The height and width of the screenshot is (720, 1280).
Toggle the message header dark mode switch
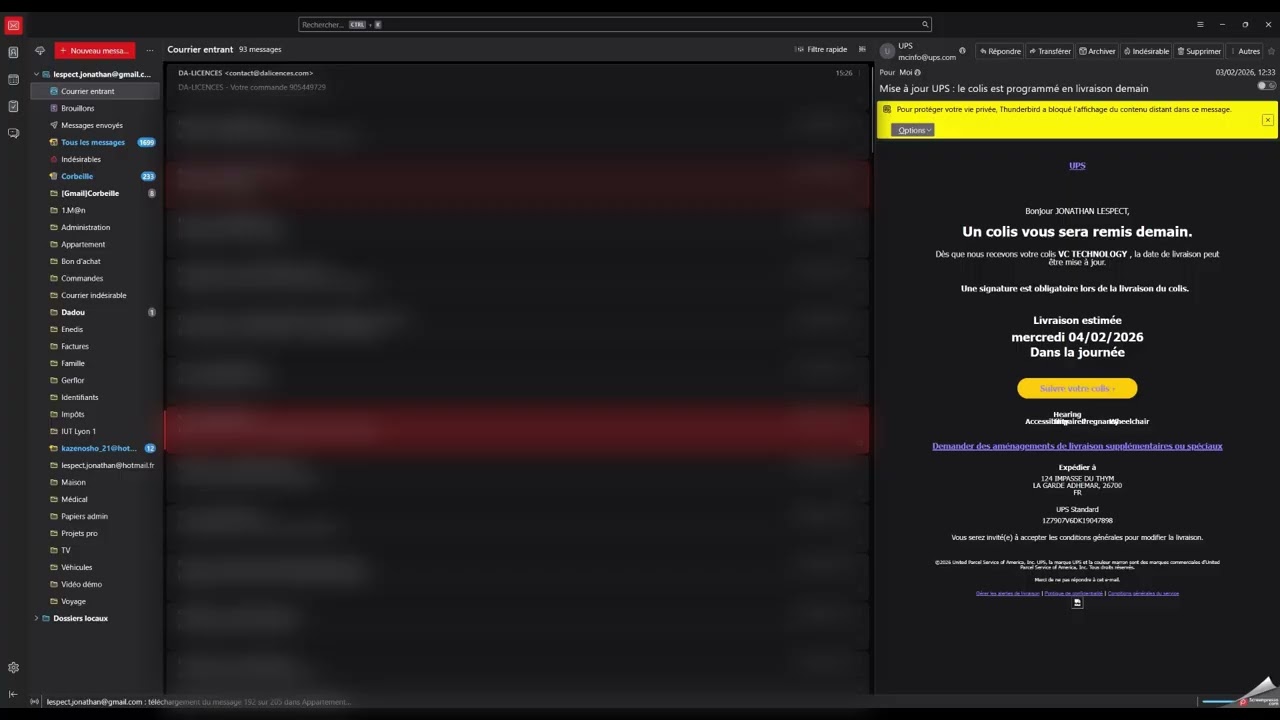pyautogui.click(x=1266, y=86)
